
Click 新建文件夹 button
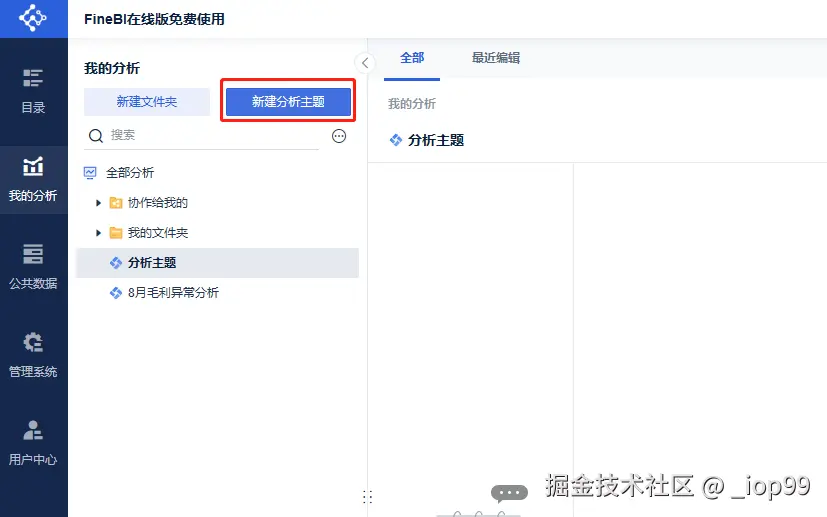coord(147,101)
